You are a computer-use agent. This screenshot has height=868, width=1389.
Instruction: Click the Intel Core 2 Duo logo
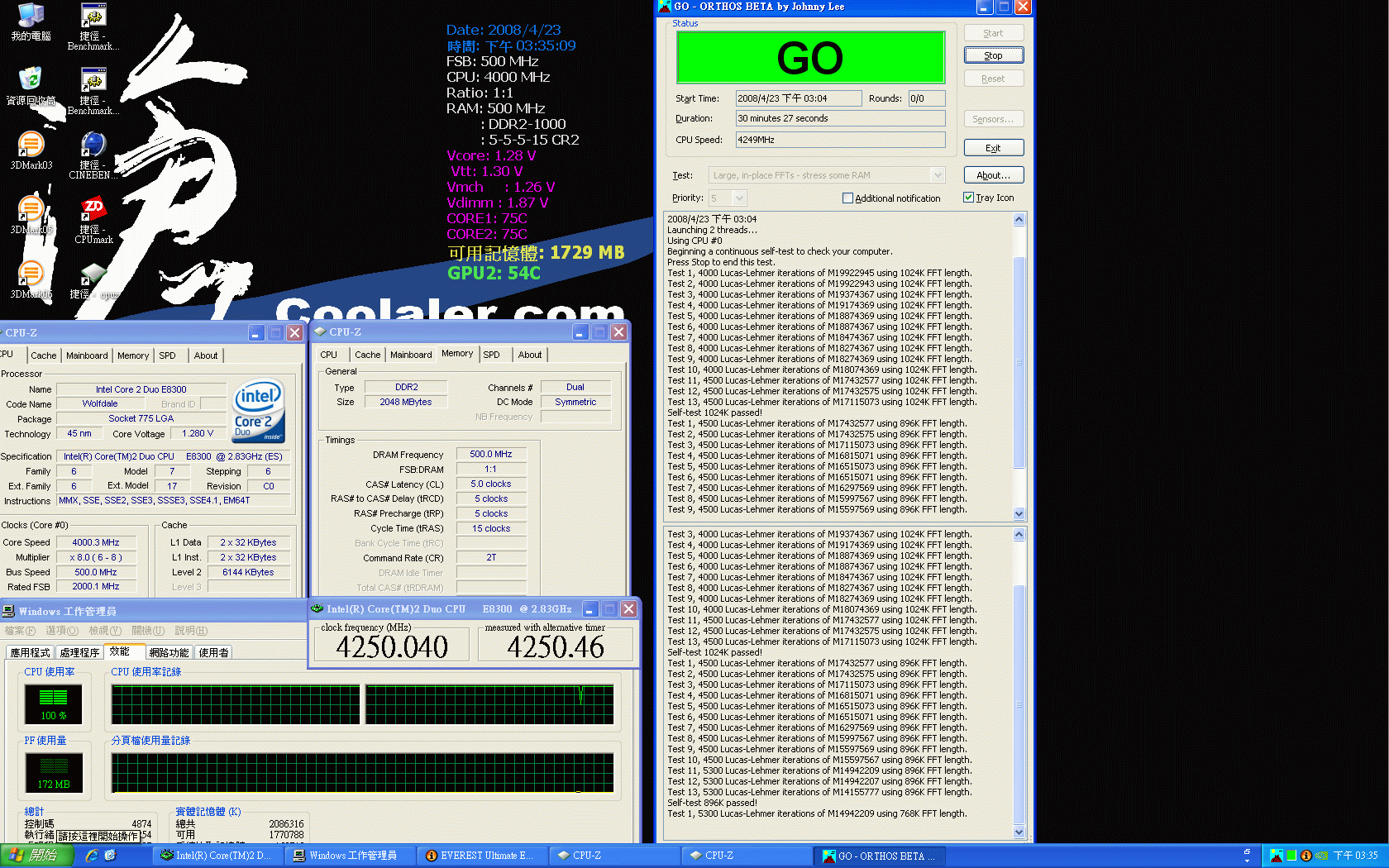coord(259,410)
